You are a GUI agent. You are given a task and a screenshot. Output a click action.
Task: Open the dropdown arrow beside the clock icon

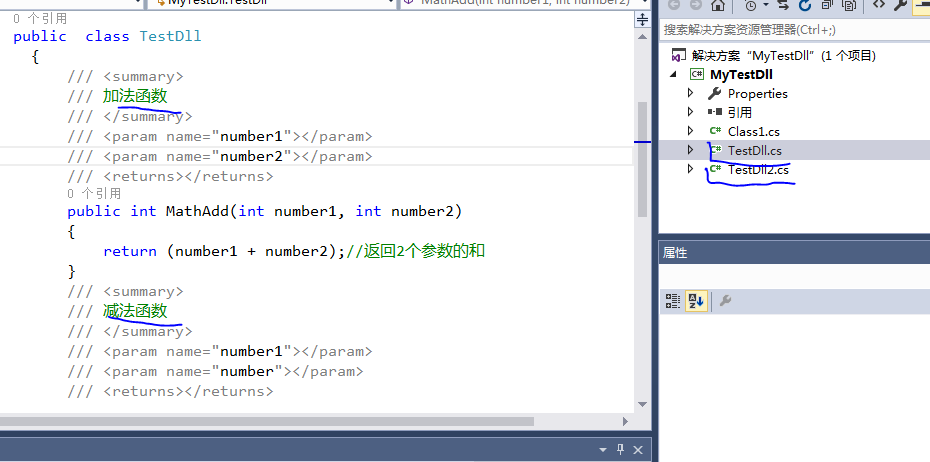coord(765,5)
